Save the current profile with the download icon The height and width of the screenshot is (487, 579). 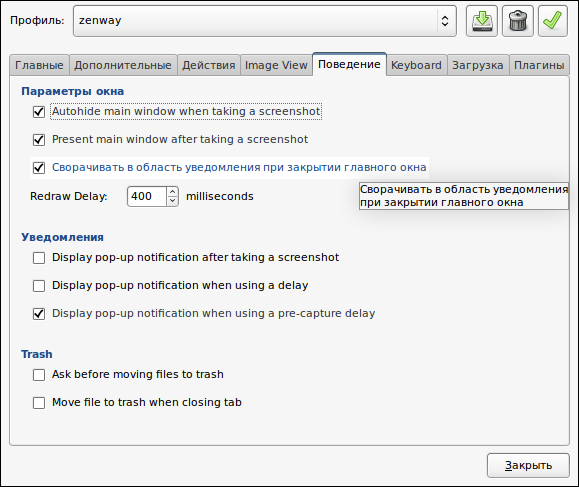(482, 21)
